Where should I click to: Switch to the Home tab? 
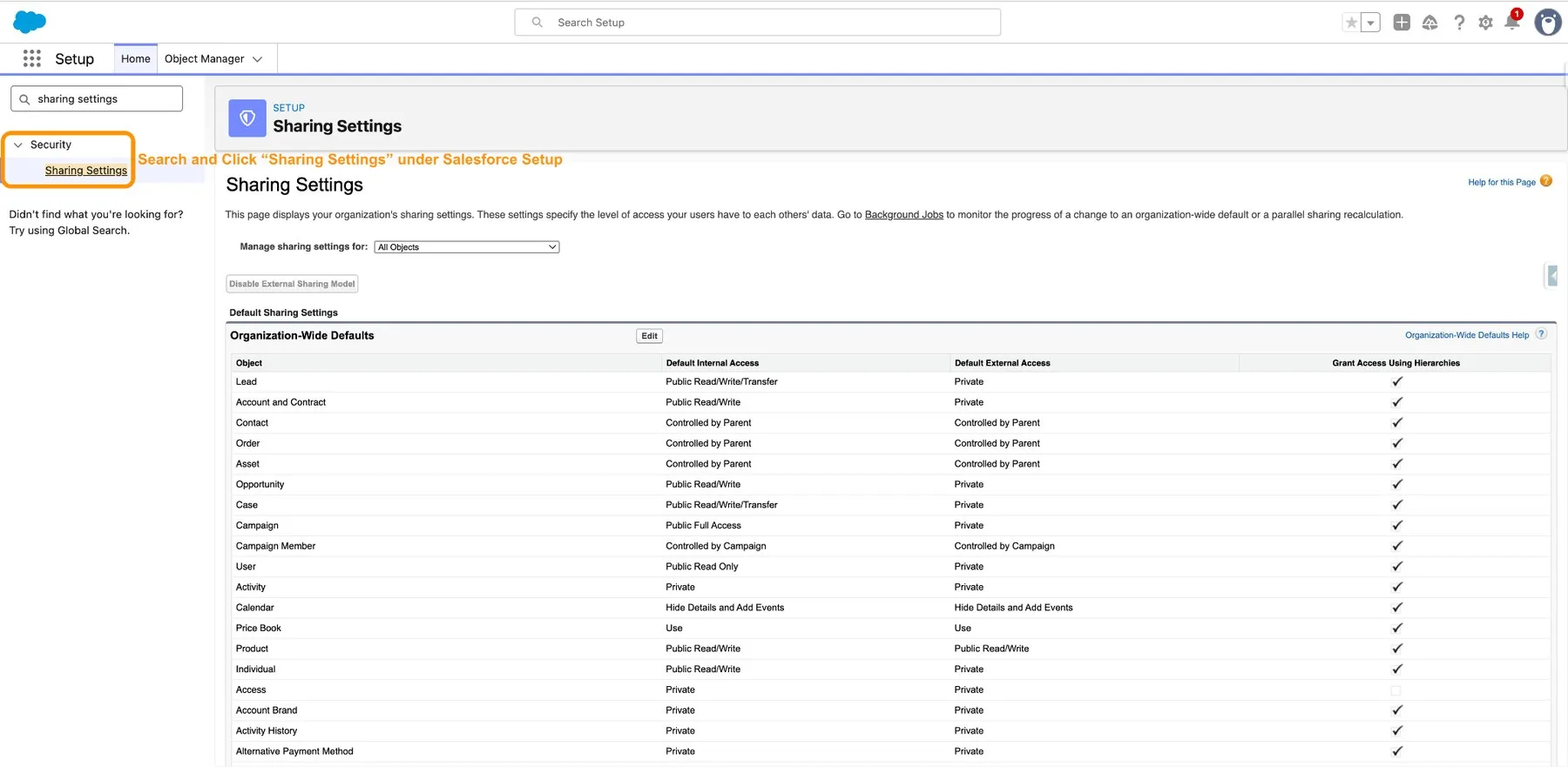tap(136, 59)
